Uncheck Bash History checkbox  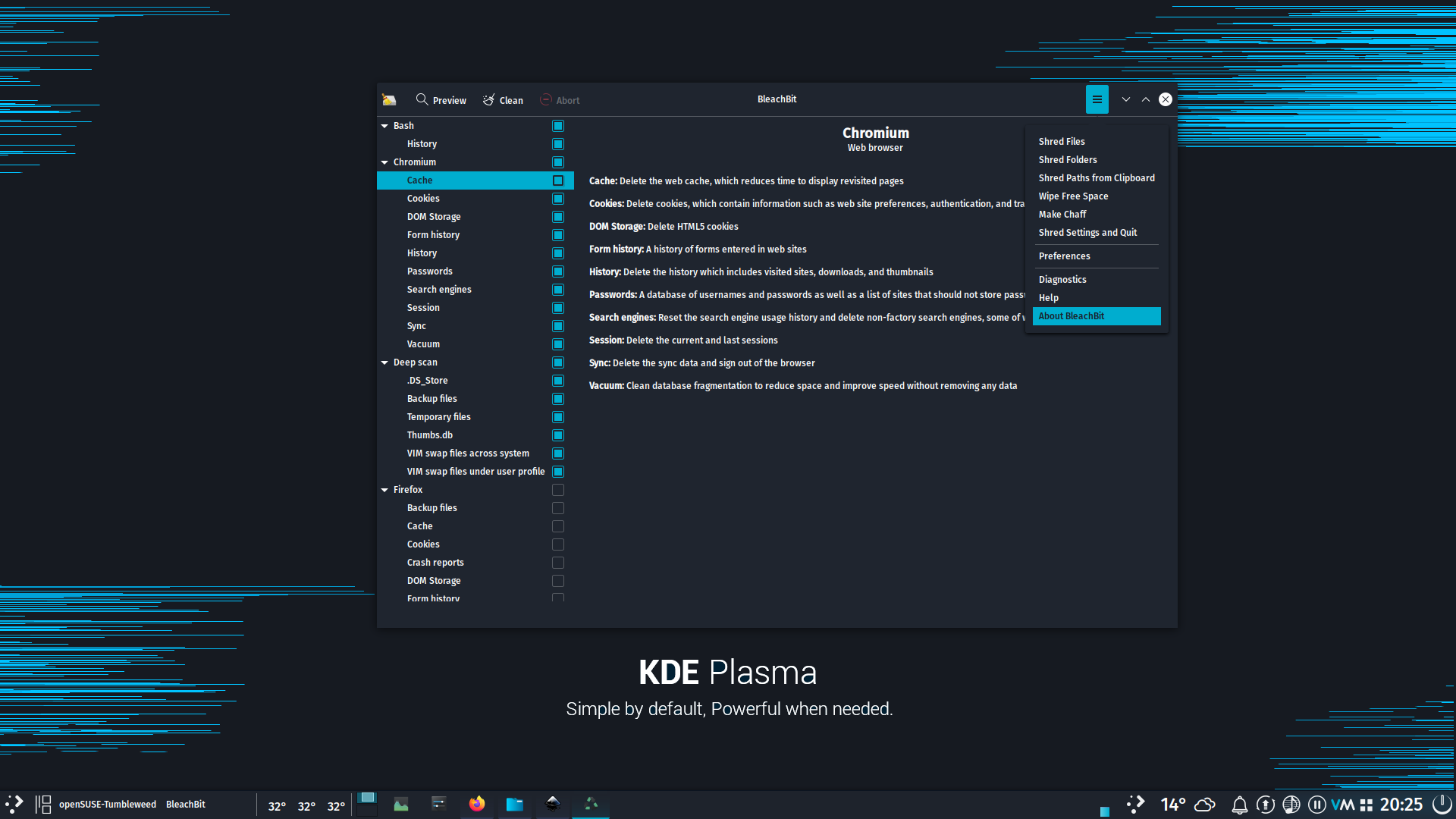(558, 144)
